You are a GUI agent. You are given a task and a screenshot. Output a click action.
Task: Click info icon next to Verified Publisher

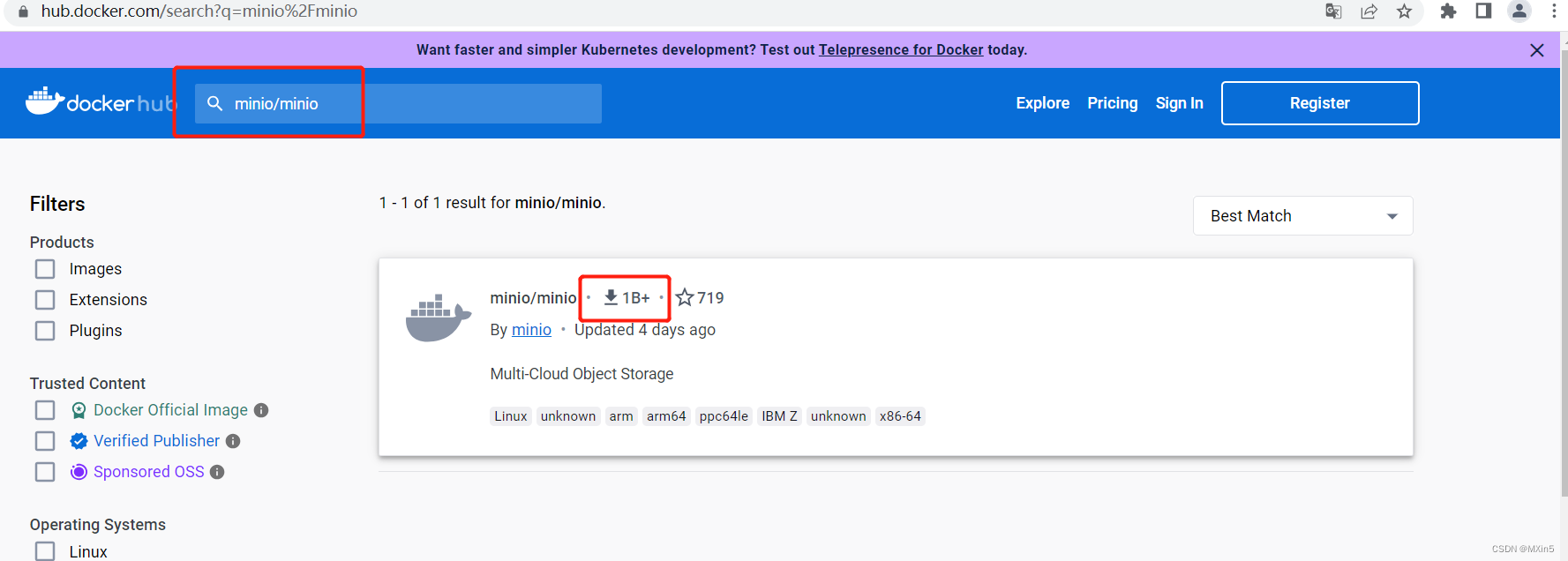click(233, 441)
